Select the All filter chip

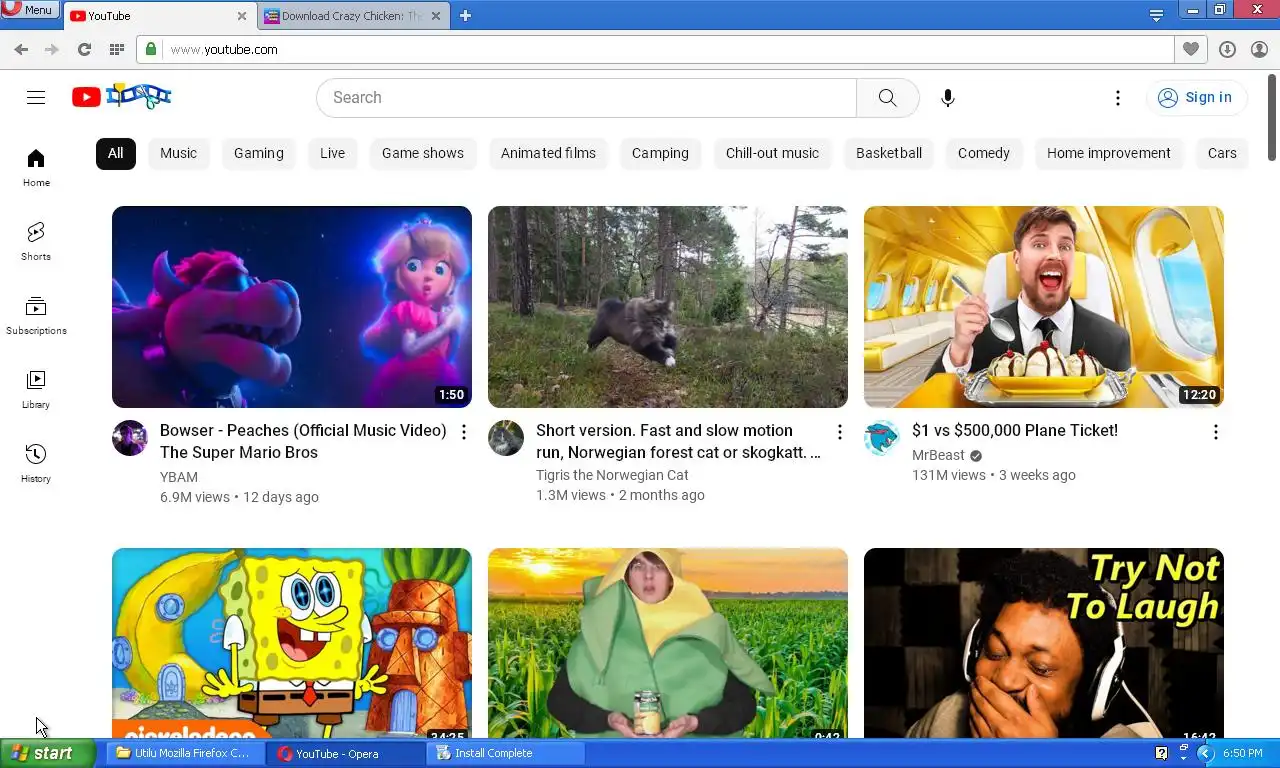[116, 153]
